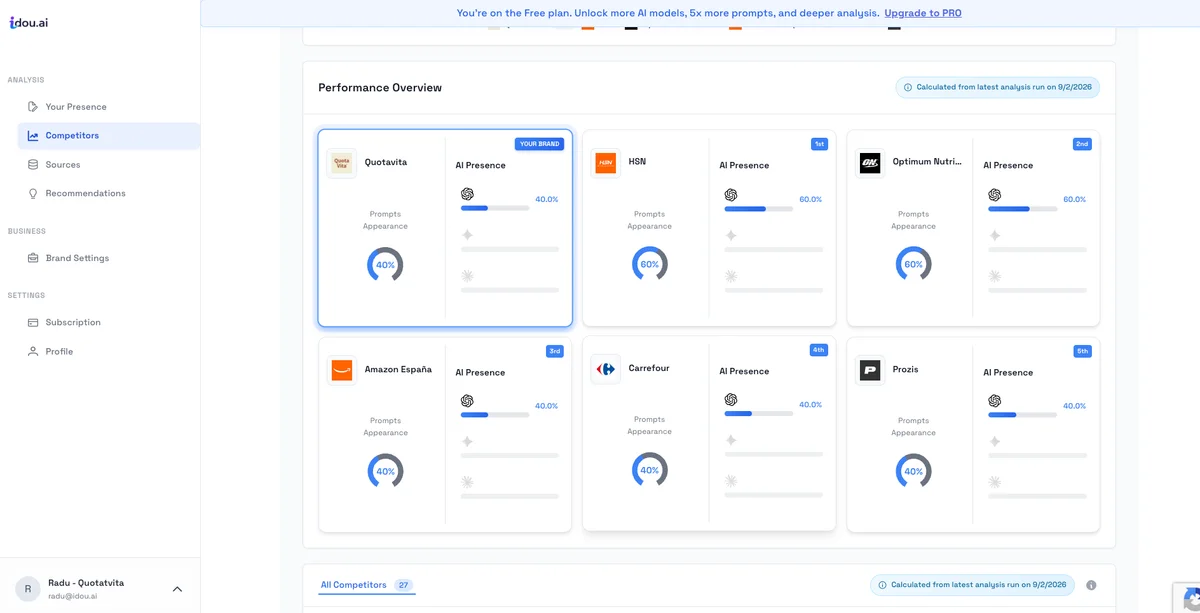Viewport: 1200px width, 613px height.
Task: Select the Competitors sidebar item
Action: (x=72, y=136)
